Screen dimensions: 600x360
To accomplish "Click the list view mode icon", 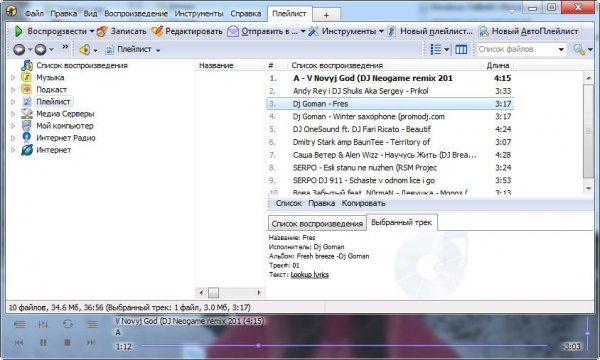I will coord(436,49).
